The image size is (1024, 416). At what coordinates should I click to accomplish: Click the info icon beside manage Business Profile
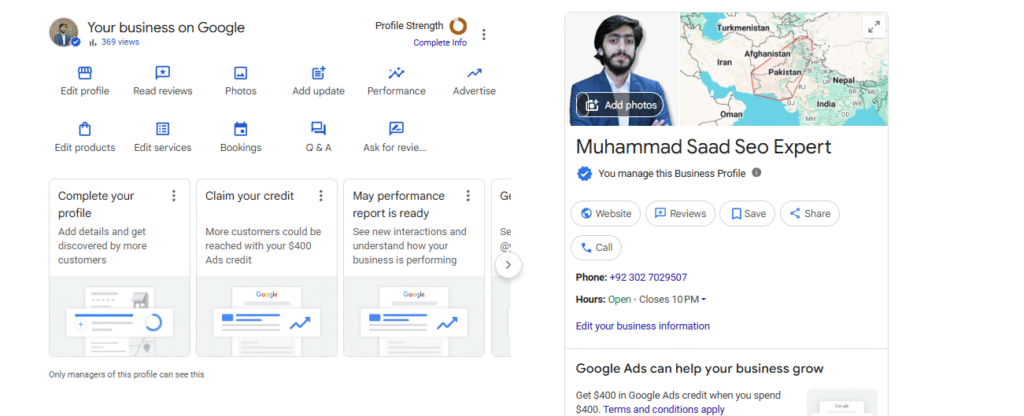click(756, 173)
